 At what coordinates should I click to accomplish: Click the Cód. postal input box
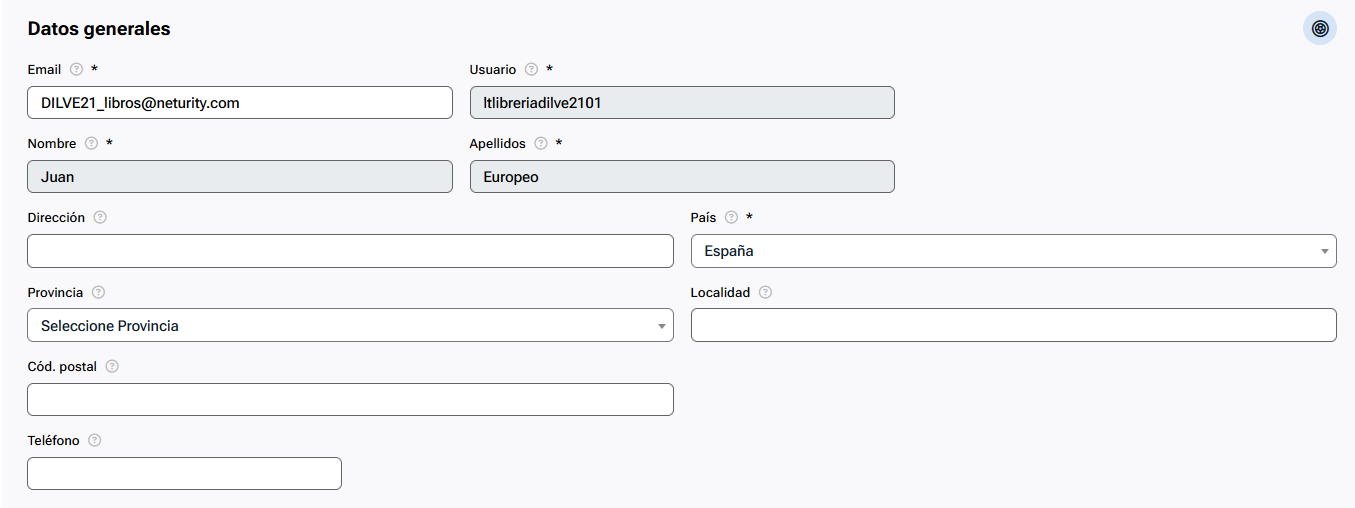(350, 399)
